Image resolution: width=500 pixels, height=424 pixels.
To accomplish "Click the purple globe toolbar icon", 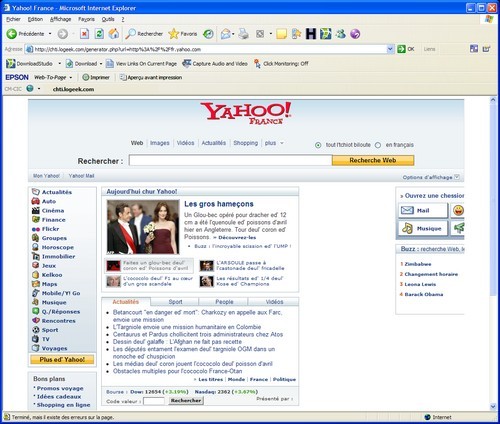I will tap(355, 34).
